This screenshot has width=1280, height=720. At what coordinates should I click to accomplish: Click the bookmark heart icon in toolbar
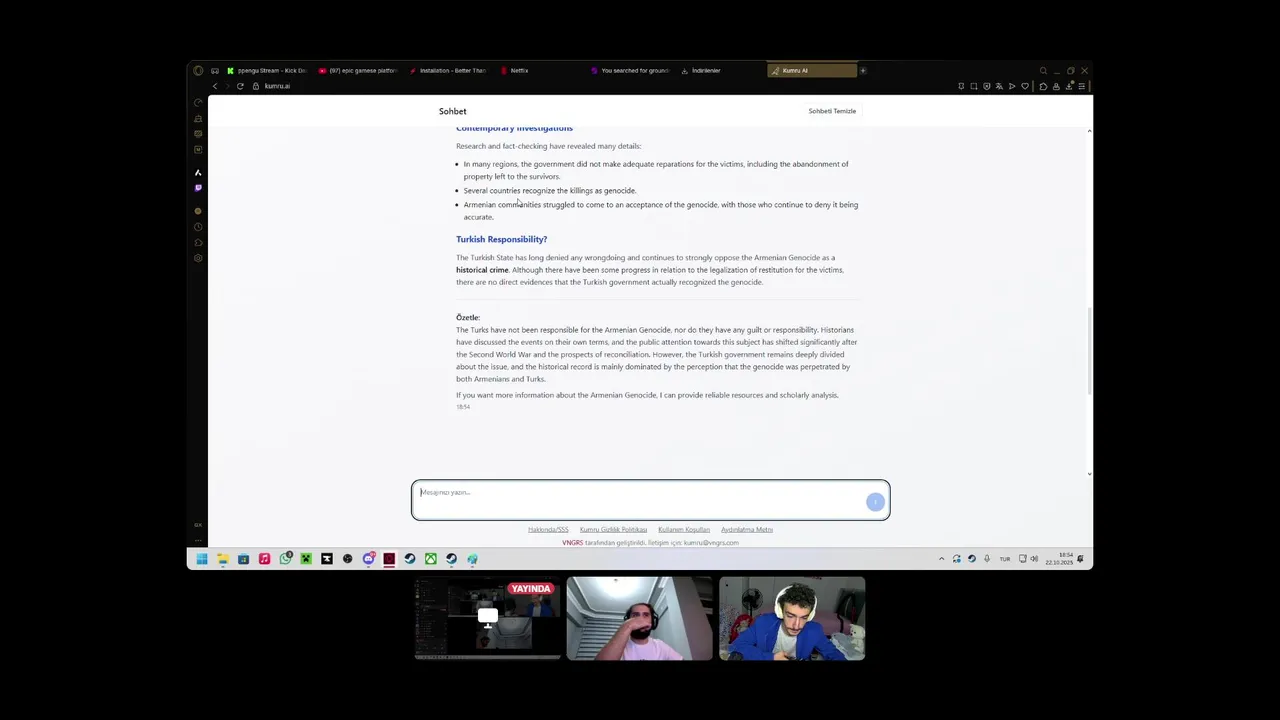click(1024, 86)
